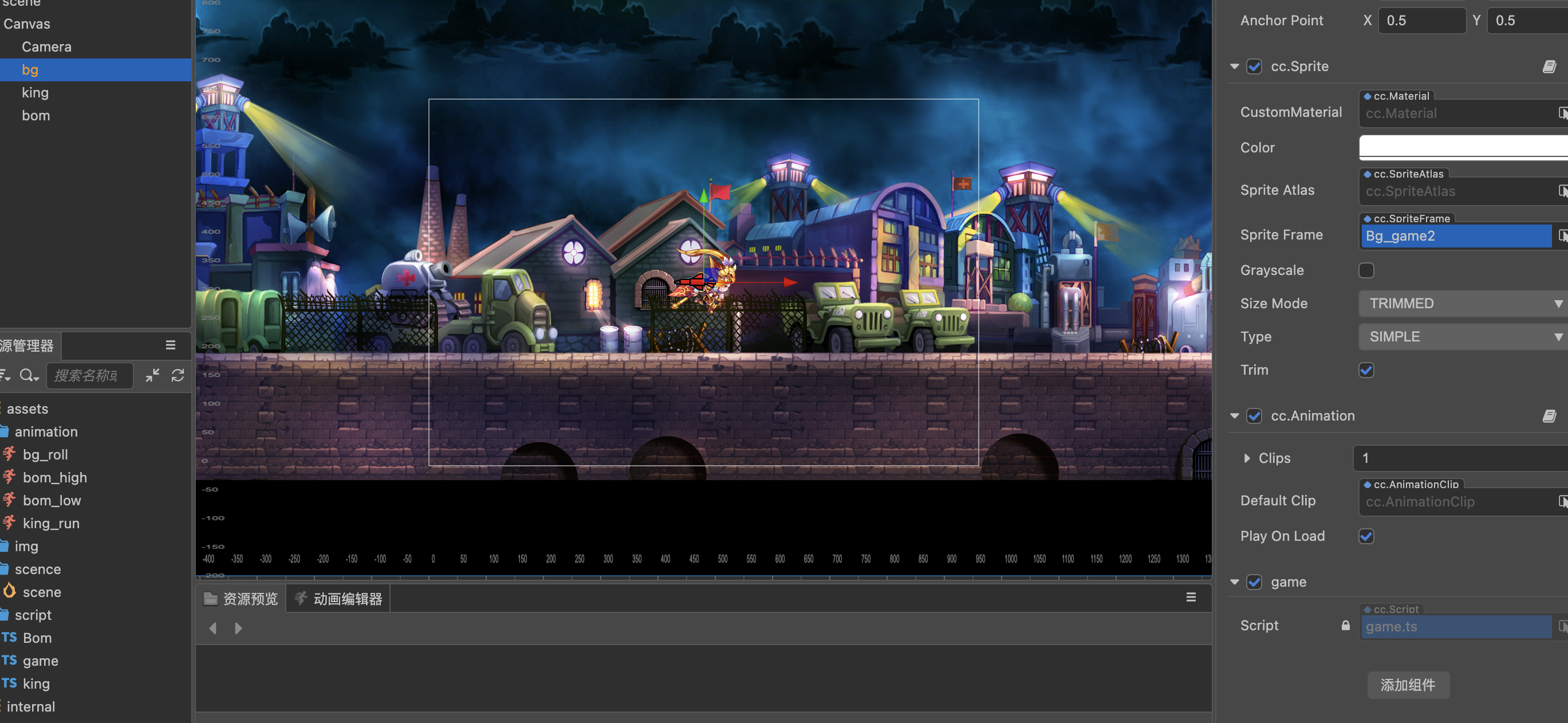Screen dimensions: 1568x723
Task: Uncheck the Trim checkbox
Action: click(1366, 370)
